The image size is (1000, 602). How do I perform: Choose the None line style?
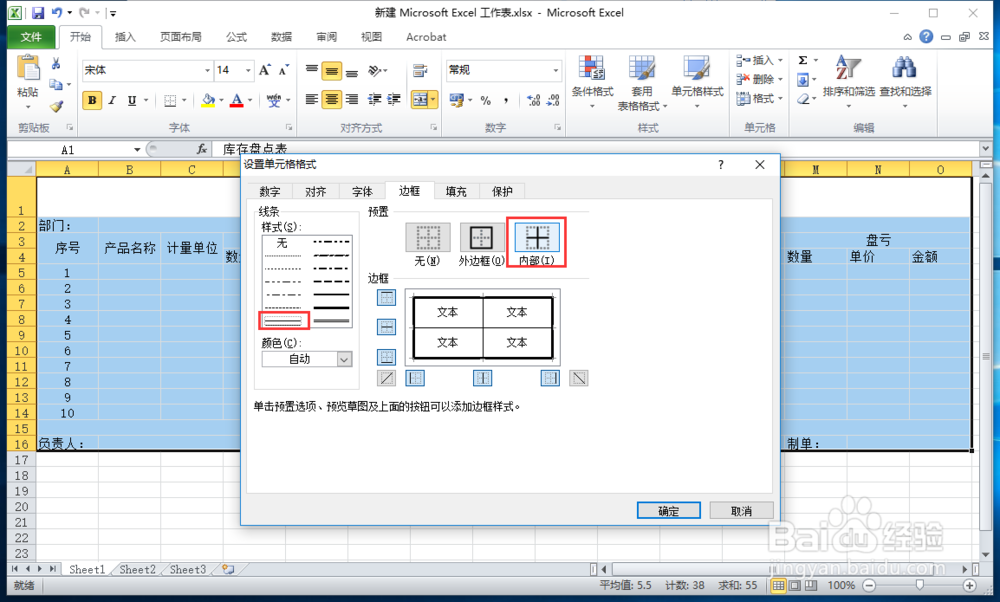tap(283, 243)
